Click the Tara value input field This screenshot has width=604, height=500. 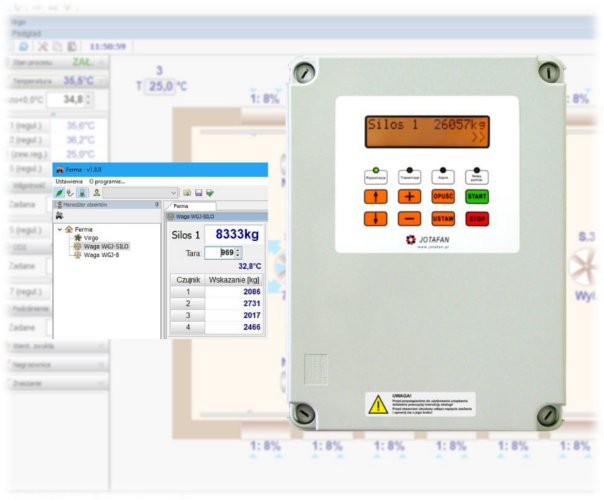coord(224,253)
